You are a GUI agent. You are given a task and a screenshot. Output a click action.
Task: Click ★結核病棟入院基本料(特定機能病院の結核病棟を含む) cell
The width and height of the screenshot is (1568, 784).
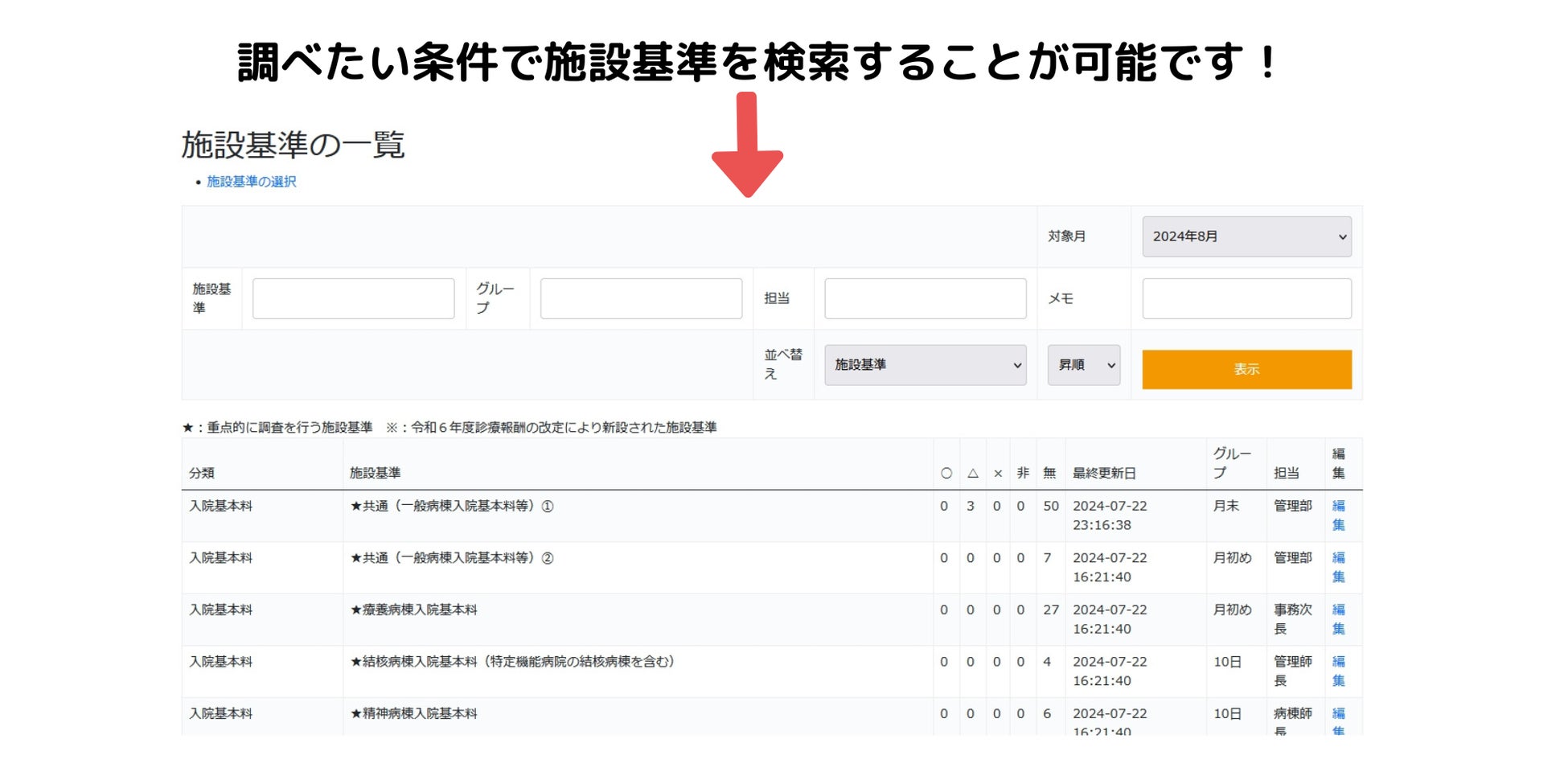[514, 662]
